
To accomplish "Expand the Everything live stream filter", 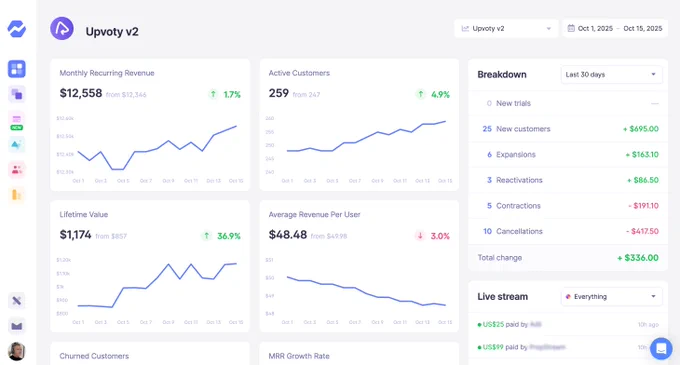I will (611, 297).
